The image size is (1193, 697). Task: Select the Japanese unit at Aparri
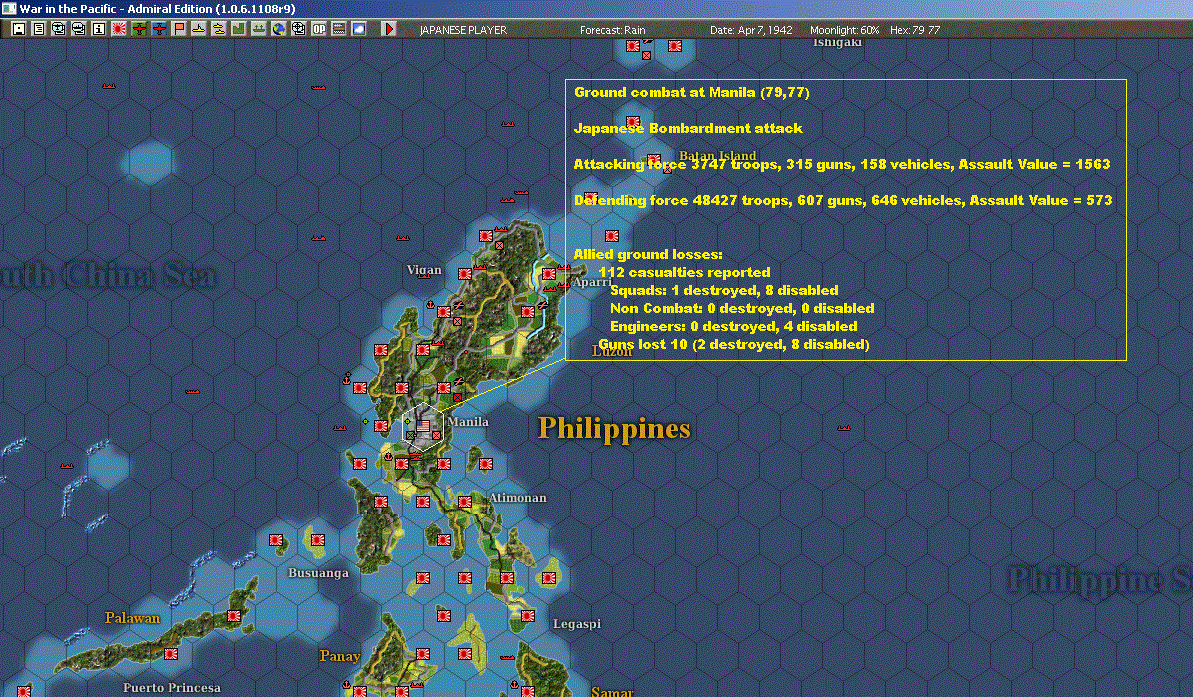tap(549, 274)
